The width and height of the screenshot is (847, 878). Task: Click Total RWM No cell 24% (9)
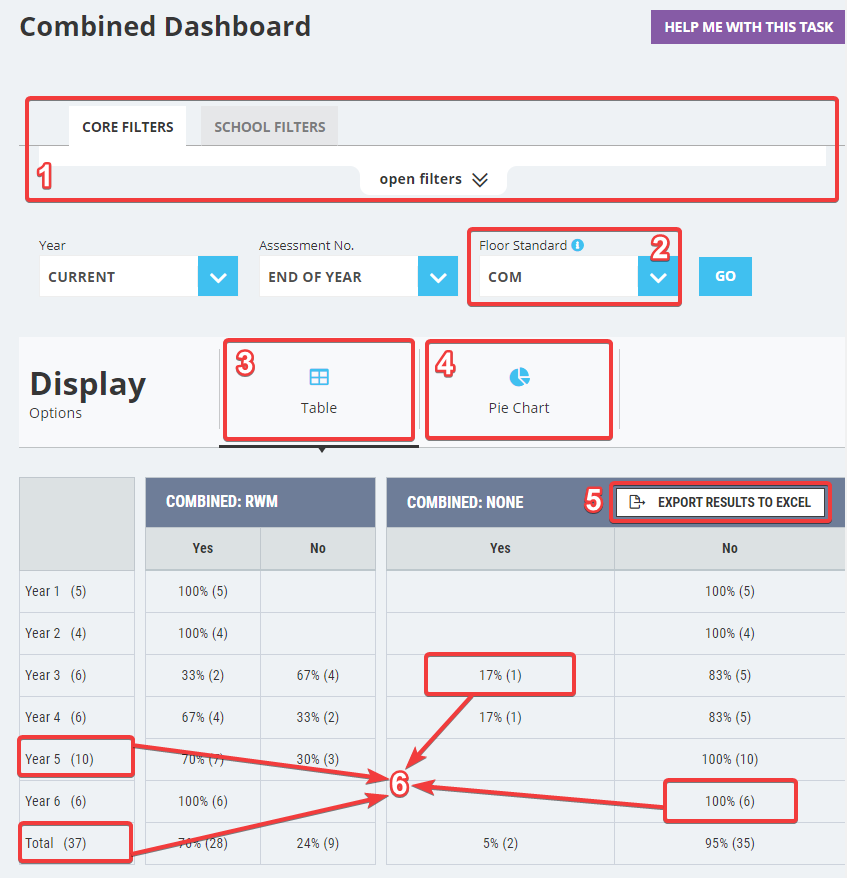point(318,843)
